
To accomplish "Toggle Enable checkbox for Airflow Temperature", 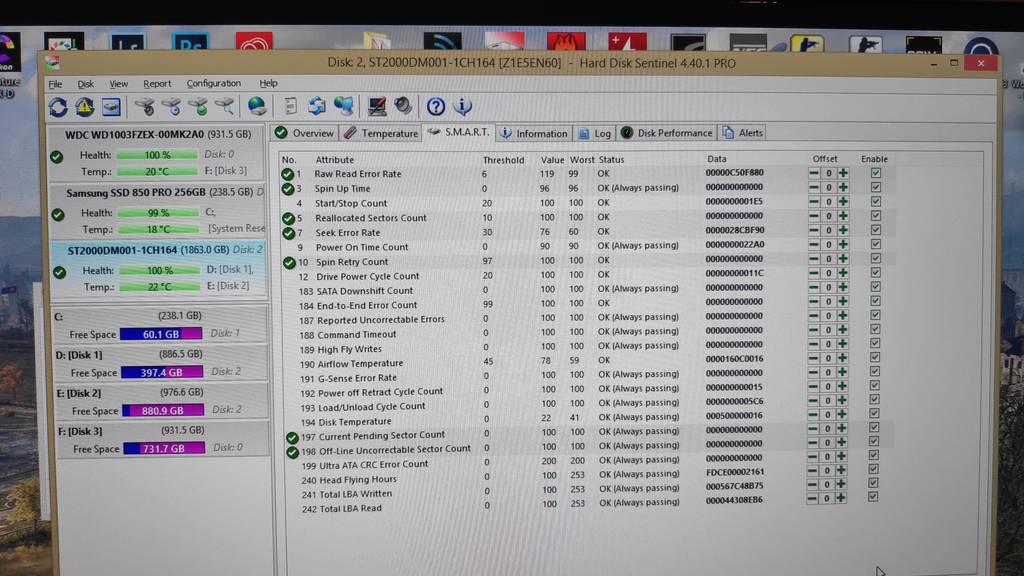I will click(x=875, y=357).
